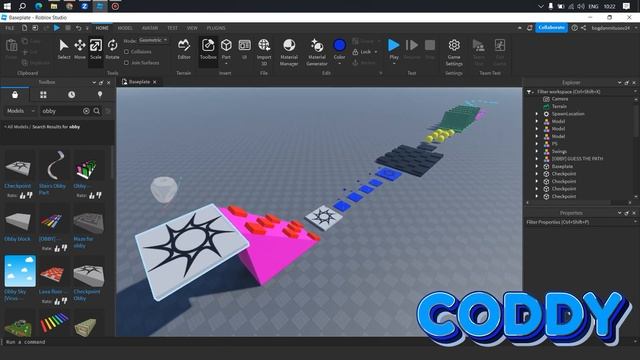Image resolution: width=640 pixels, height=360 pixels.
Task: Switch to the AVATAR ribbon tab
Action: 150,28
